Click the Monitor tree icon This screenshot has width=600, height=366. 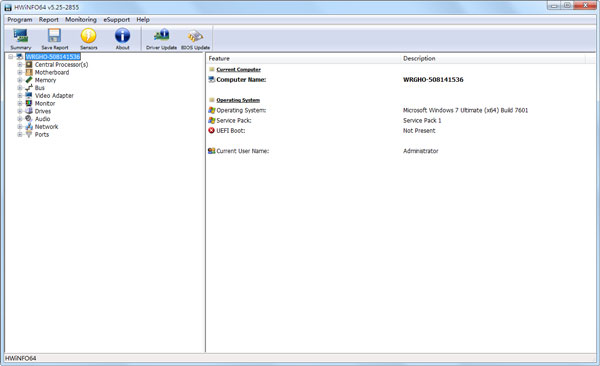coord(29,103)
